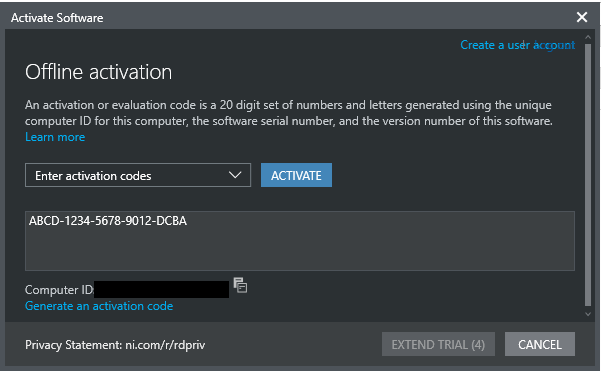The height and width of the screenshot is (371, 601).
Task: Focus the activation code text box
Action: [300, 241]
